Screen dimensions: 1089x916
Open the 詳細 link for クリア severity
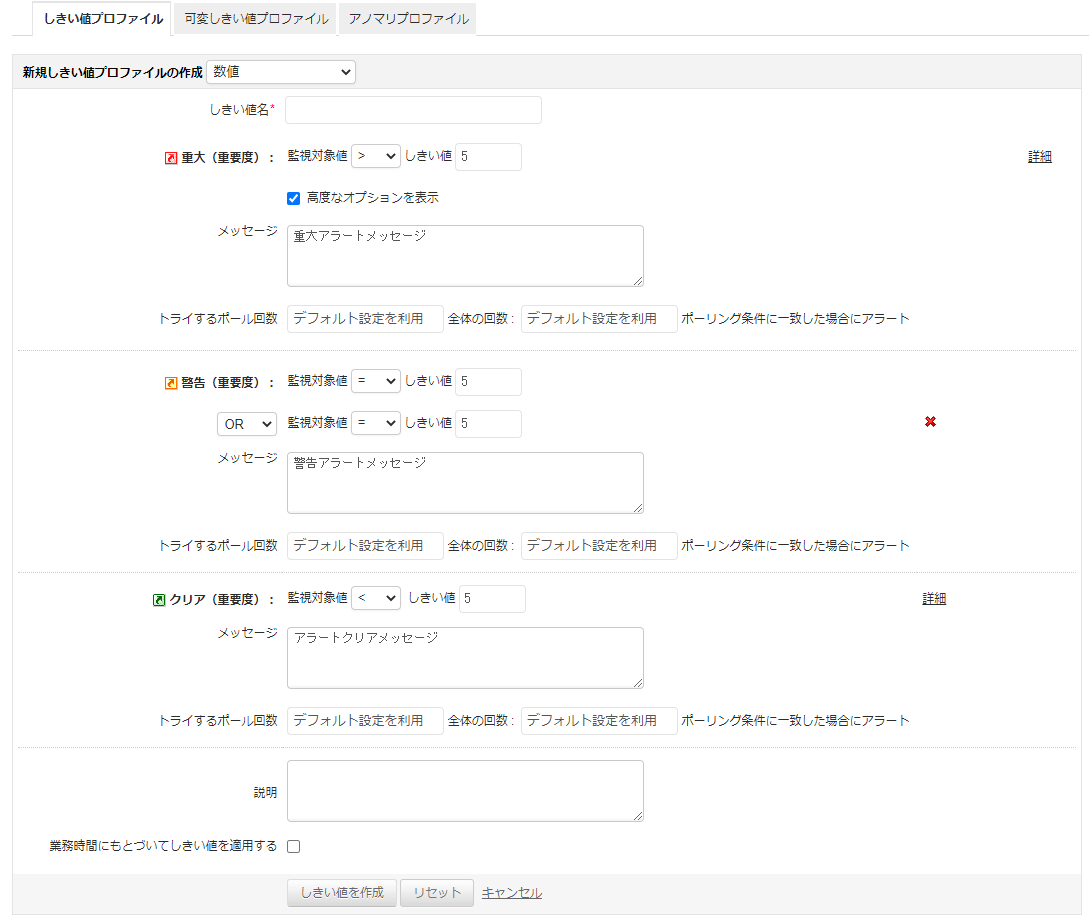click(x=933, y=599)
